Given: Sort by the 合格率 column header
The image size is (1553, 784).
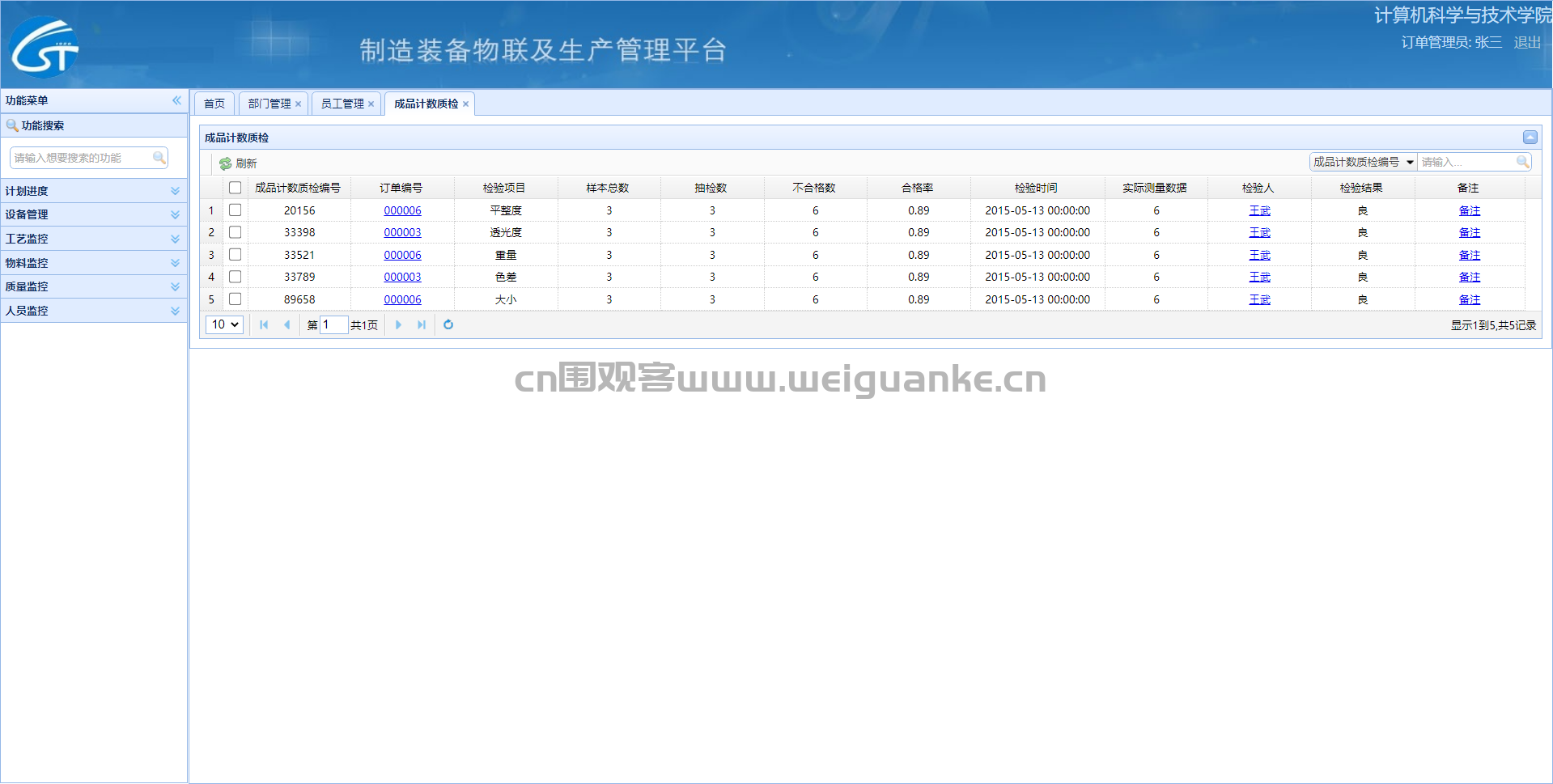Looking at the screenshot, I should pyautogui.click(x=918, y=188).
